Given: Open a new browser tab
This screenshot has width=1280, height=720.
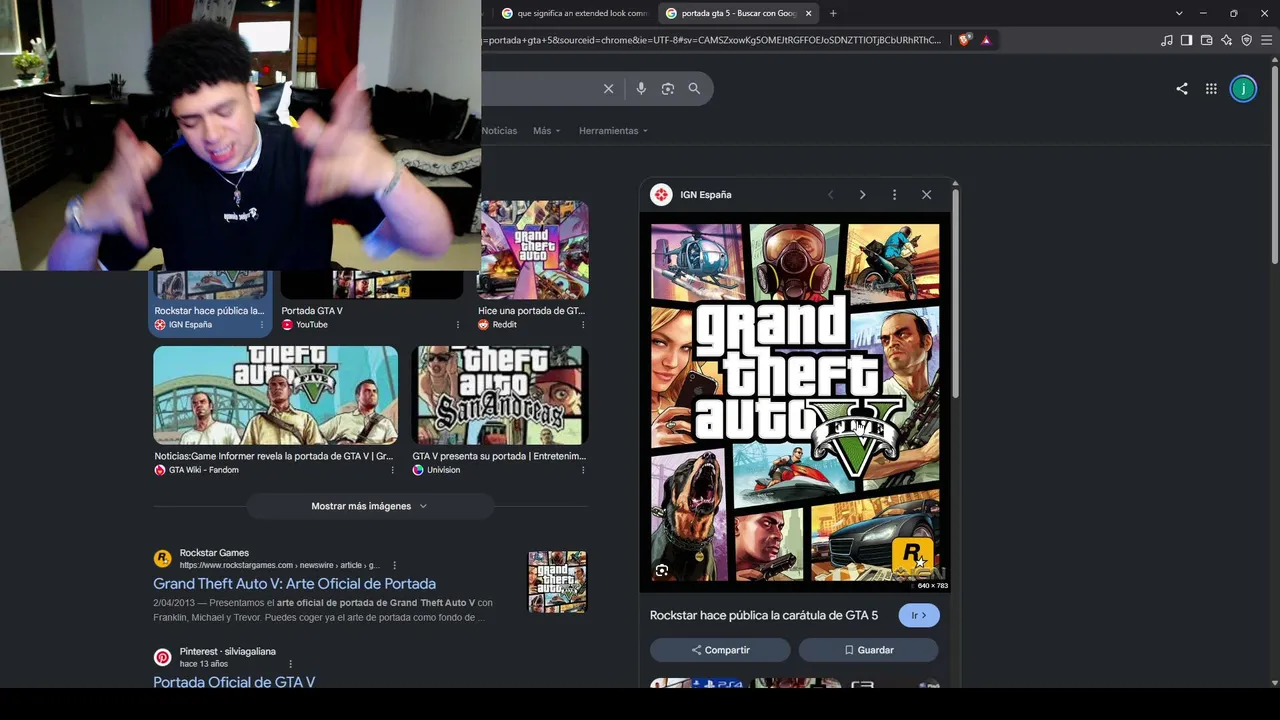Looking at the screenshot, I should click(833, 13).
